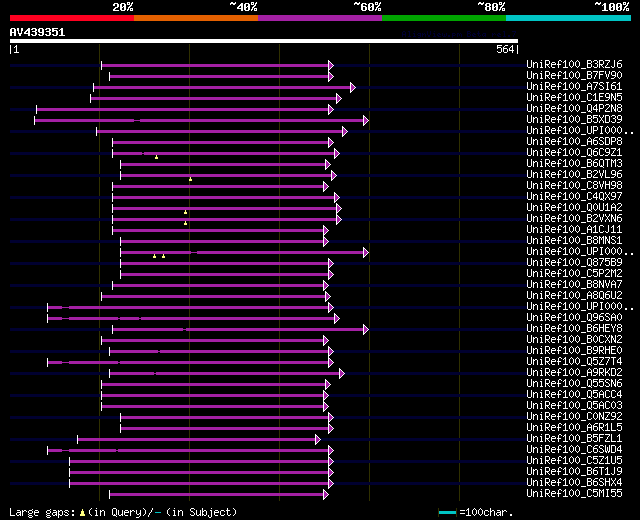Click the query name AV439351
640x520 pixels.
(37, 32)
